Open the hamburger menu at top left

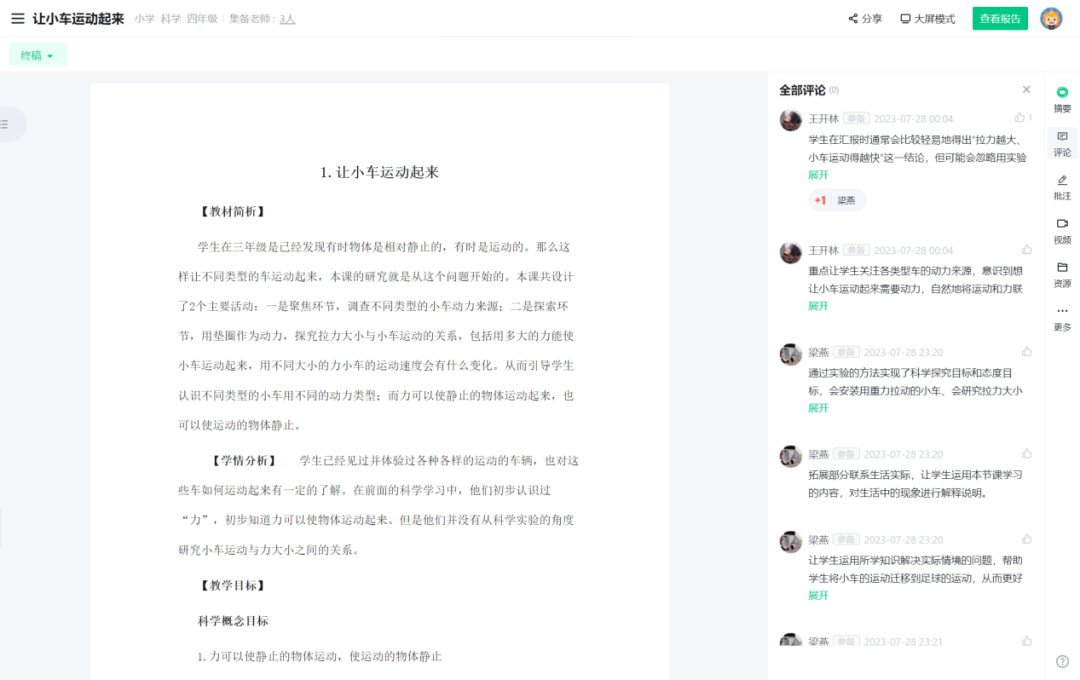(17, 18)
